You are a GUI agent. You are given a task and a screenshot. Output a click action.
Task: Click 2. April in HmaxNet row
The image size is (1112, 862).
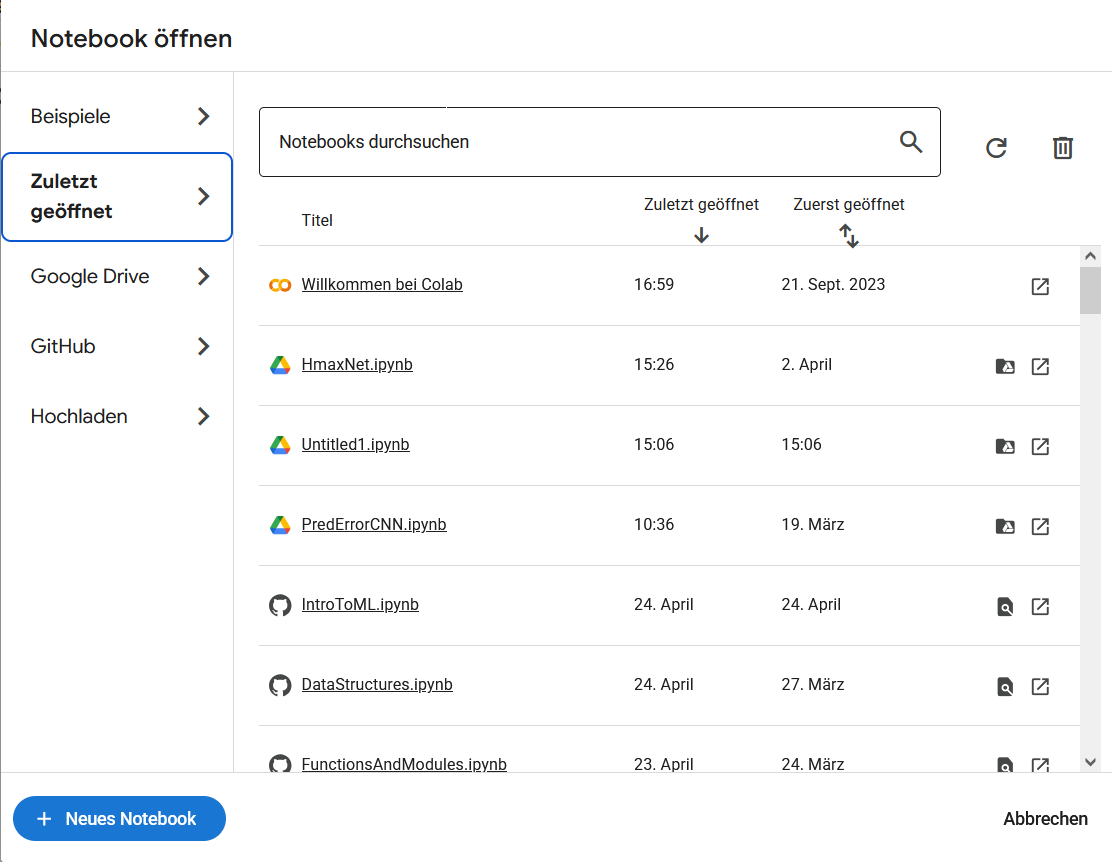tap(806, 365)
